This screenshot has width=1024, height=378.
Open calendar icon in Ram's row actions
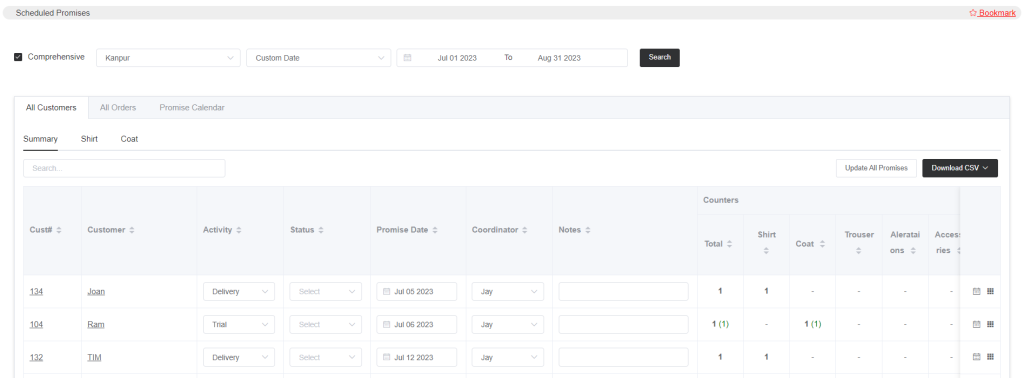[x=977, y=324]
